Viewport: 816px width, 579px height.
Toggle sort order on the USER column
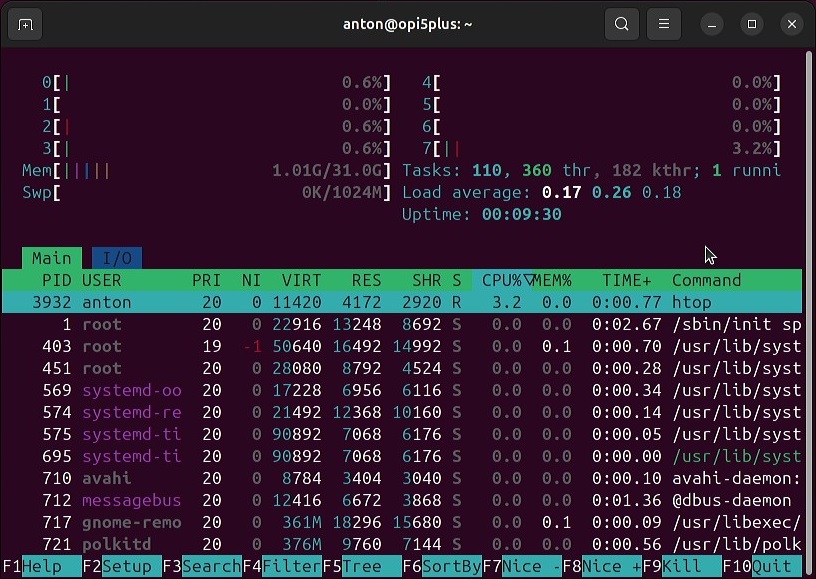point(103,280)
